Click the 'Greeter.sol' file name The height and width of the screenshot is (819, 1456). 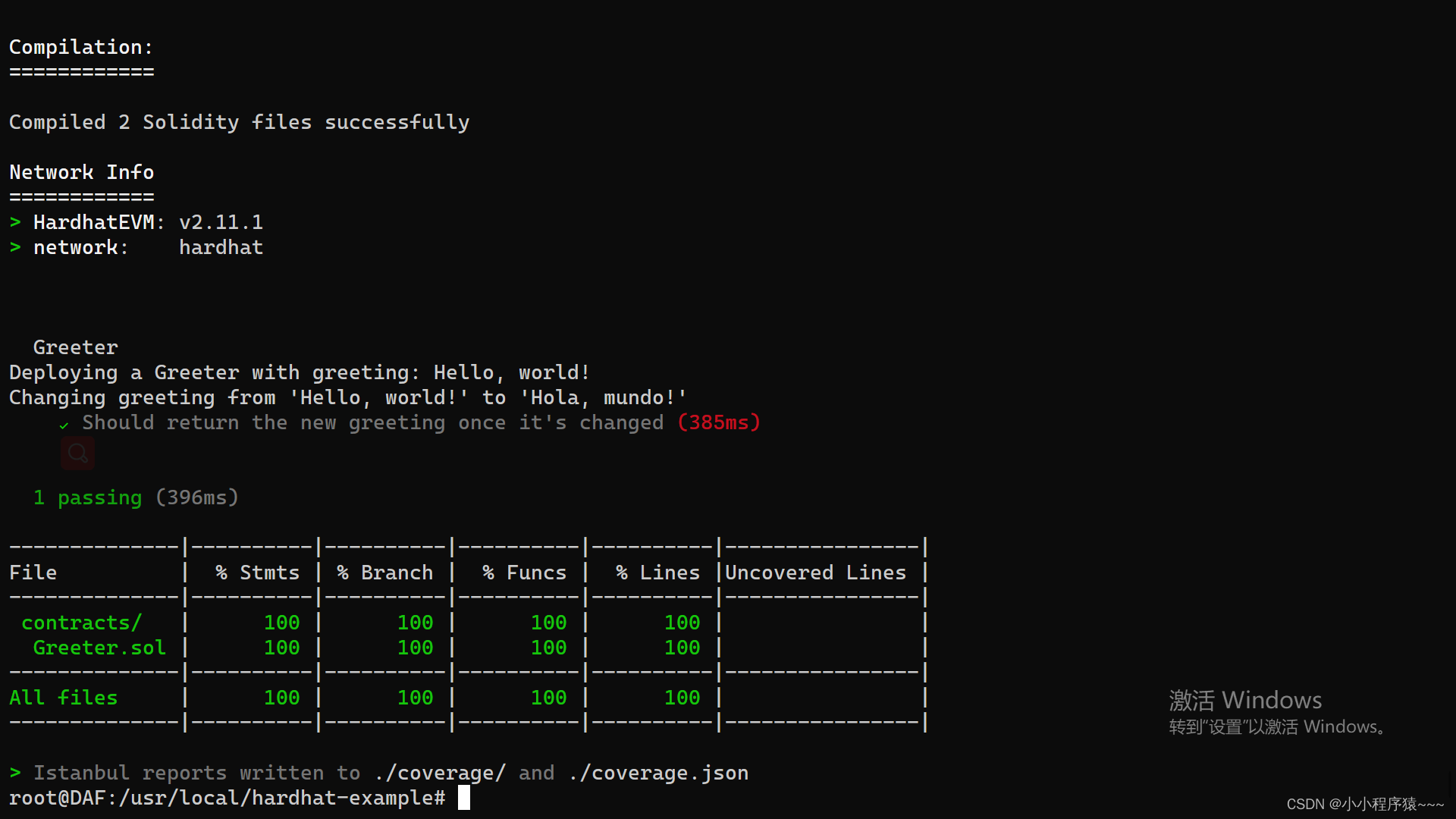click(x=99, y=648)
